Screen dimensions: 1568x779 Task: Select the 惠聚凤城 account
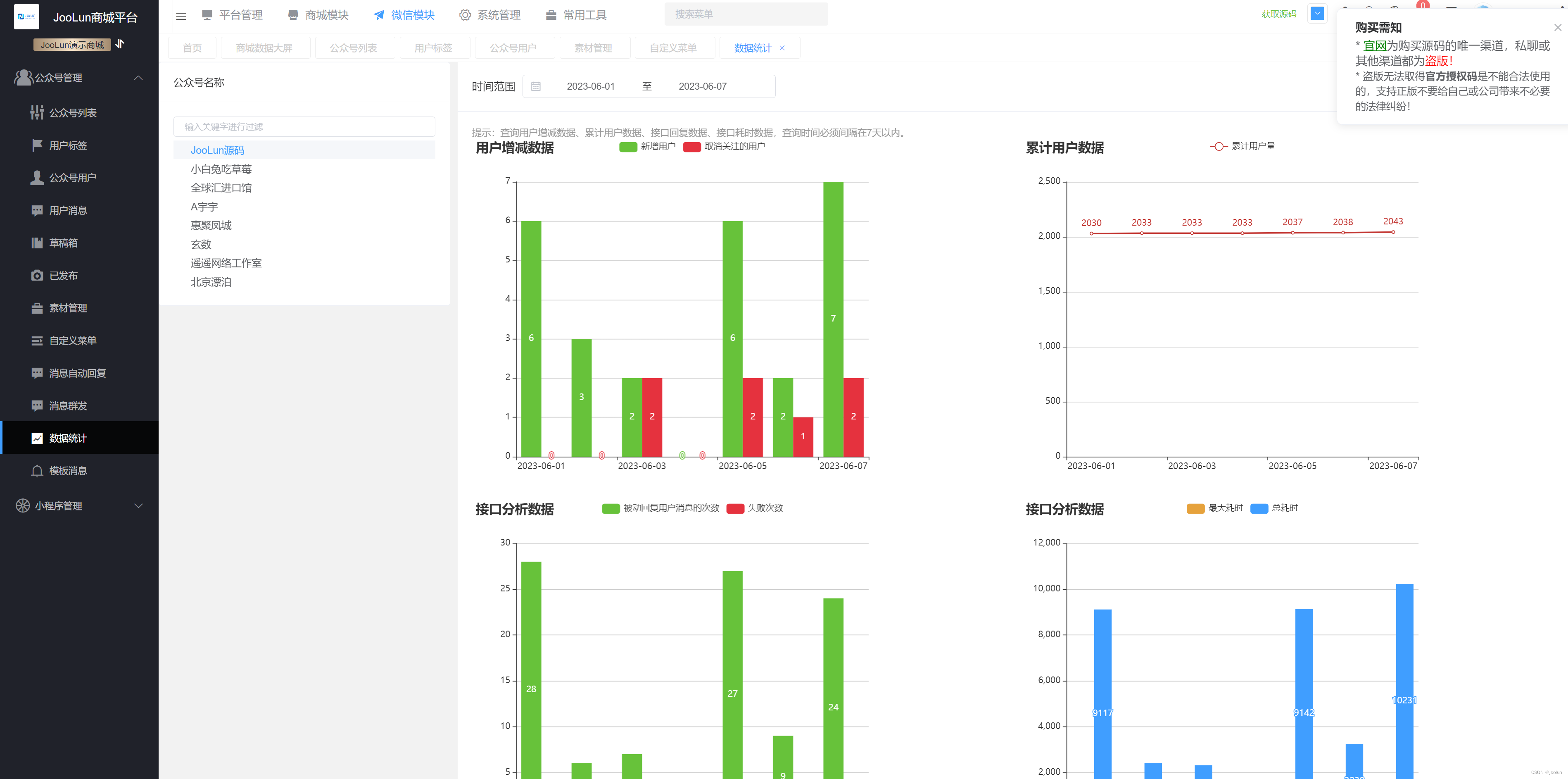click(x=304, y=225)
